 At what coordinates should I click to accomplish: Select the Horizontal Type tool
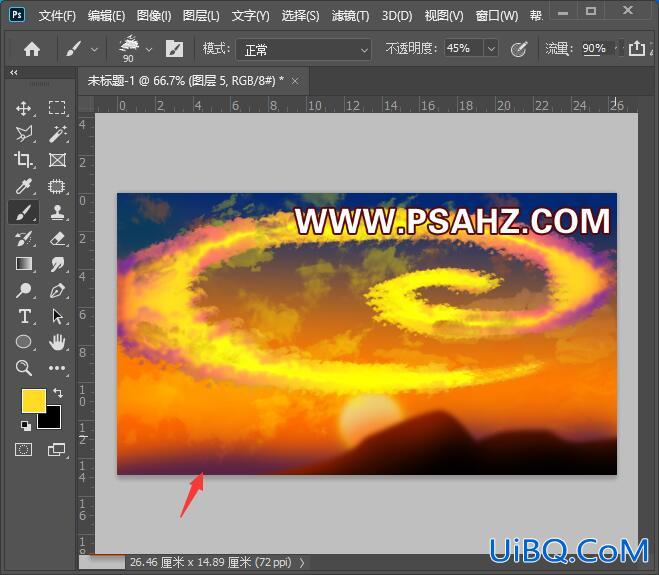click(24, 316)
